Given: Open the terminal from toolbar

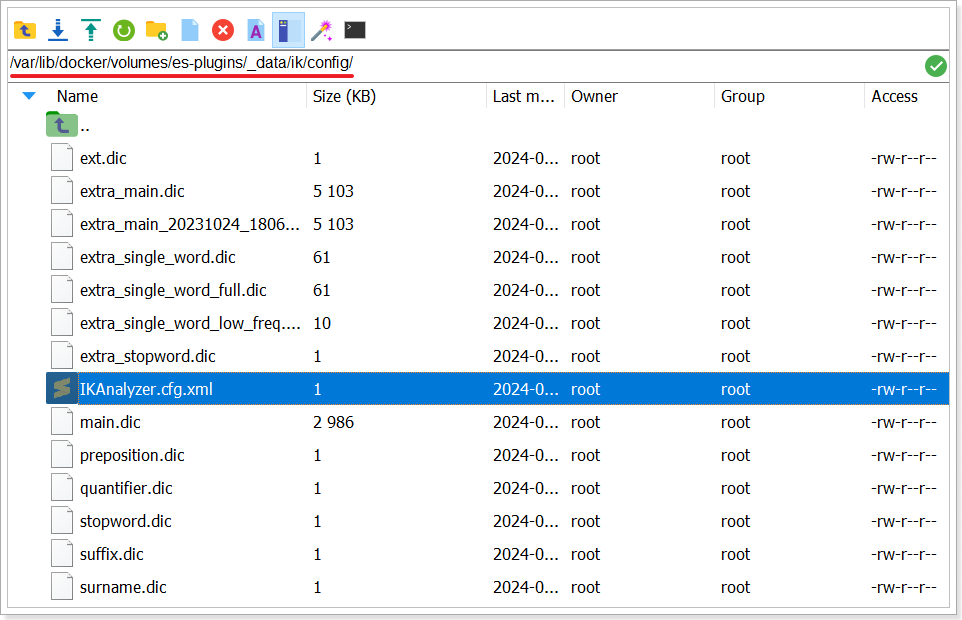Looking at the screenshot, I should pos(354,30).
